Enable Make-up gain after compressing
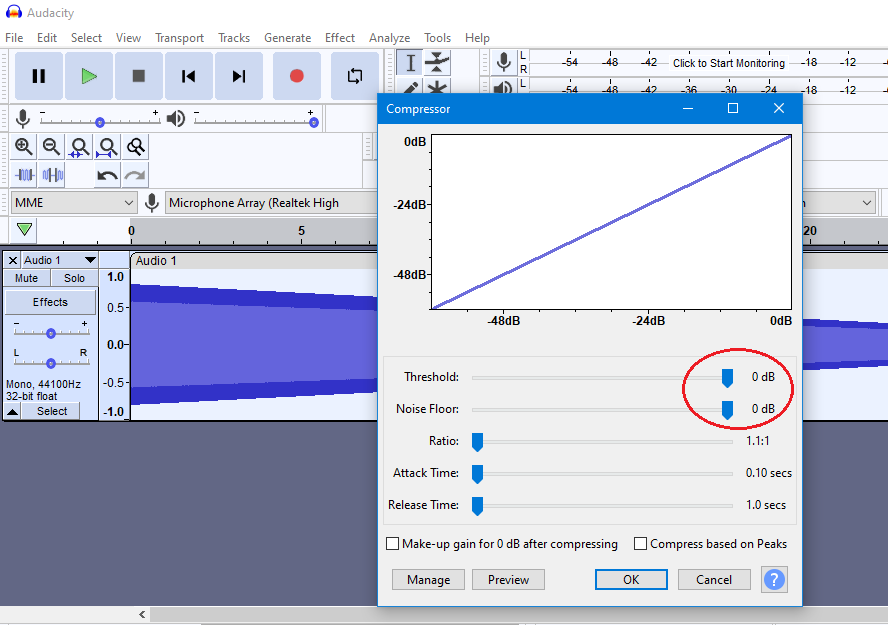Viewport: 888px width, 625px height. tap(393, 543)
